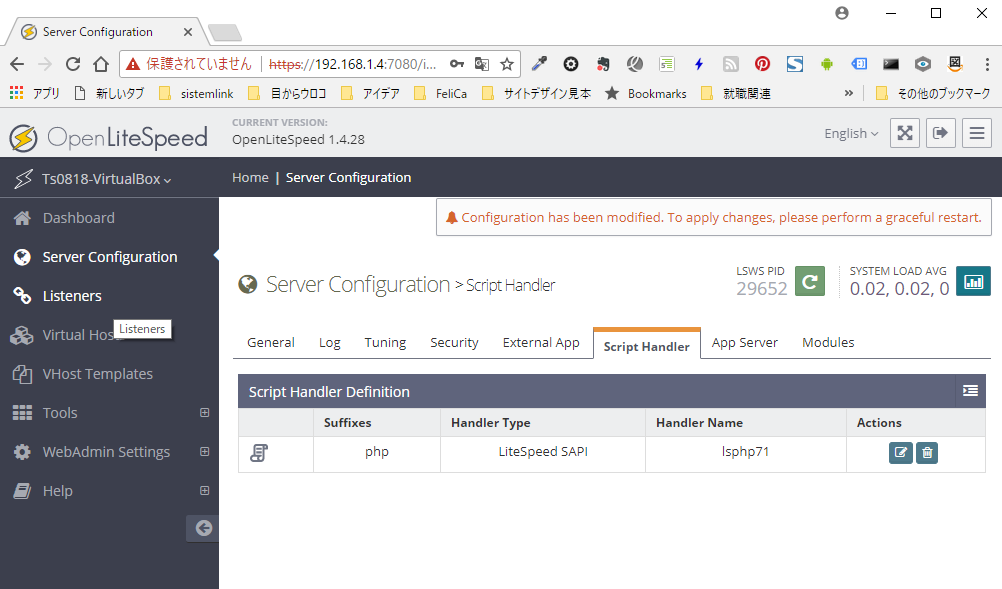Click the OpenLiteSpeed logo
This screenshot has width=1002, height=589.
pos(109,137)
